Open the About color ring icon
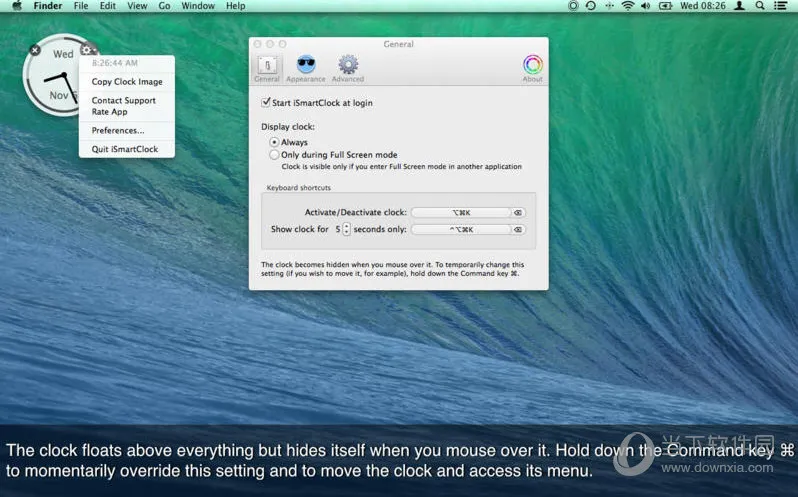This screenshot has width=798, height=497. coord(532,69)
